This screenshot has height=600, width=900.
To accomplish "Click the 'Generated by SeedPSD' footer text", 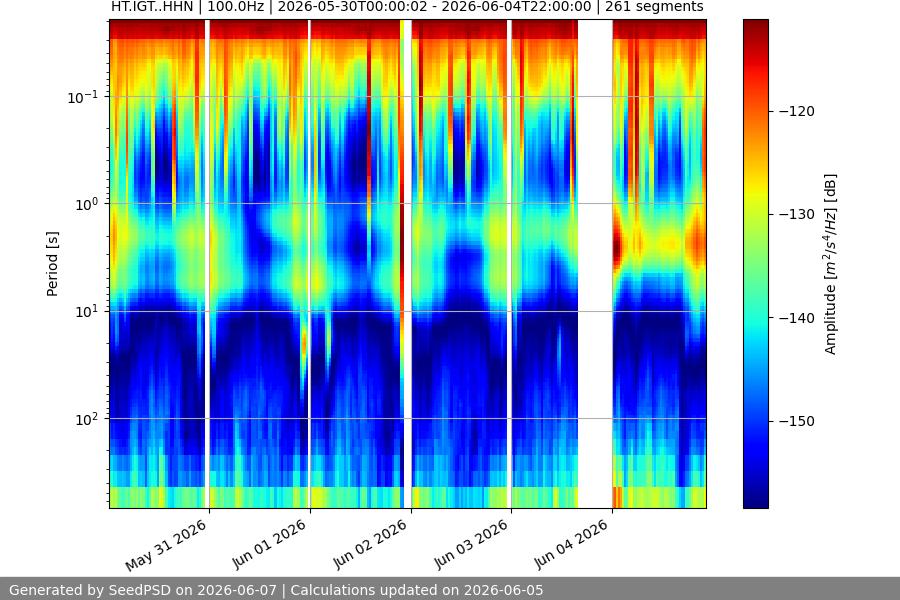I will tap(276, 590).
